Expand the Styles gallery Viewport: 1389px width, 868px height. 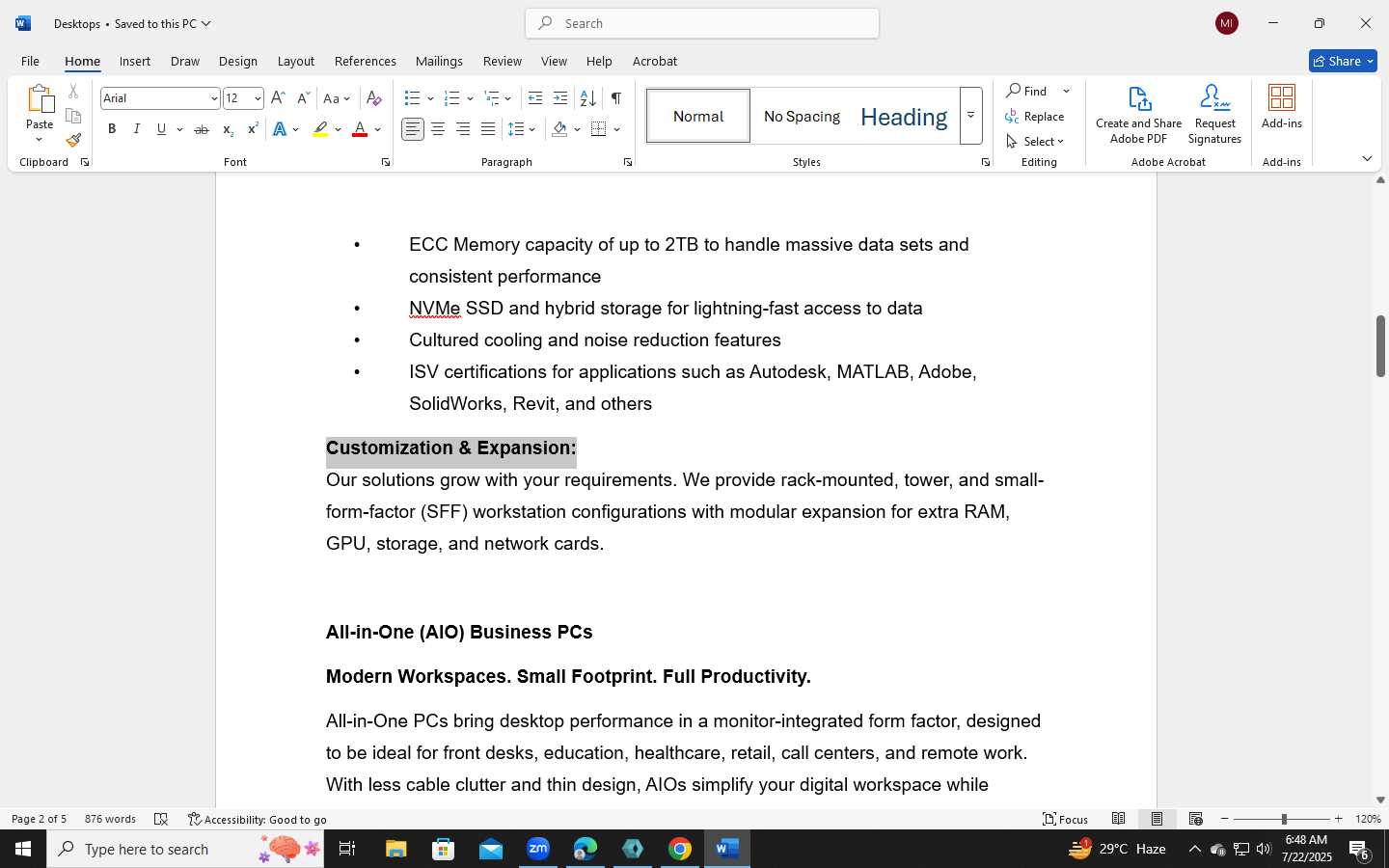[x=971, y=116]
